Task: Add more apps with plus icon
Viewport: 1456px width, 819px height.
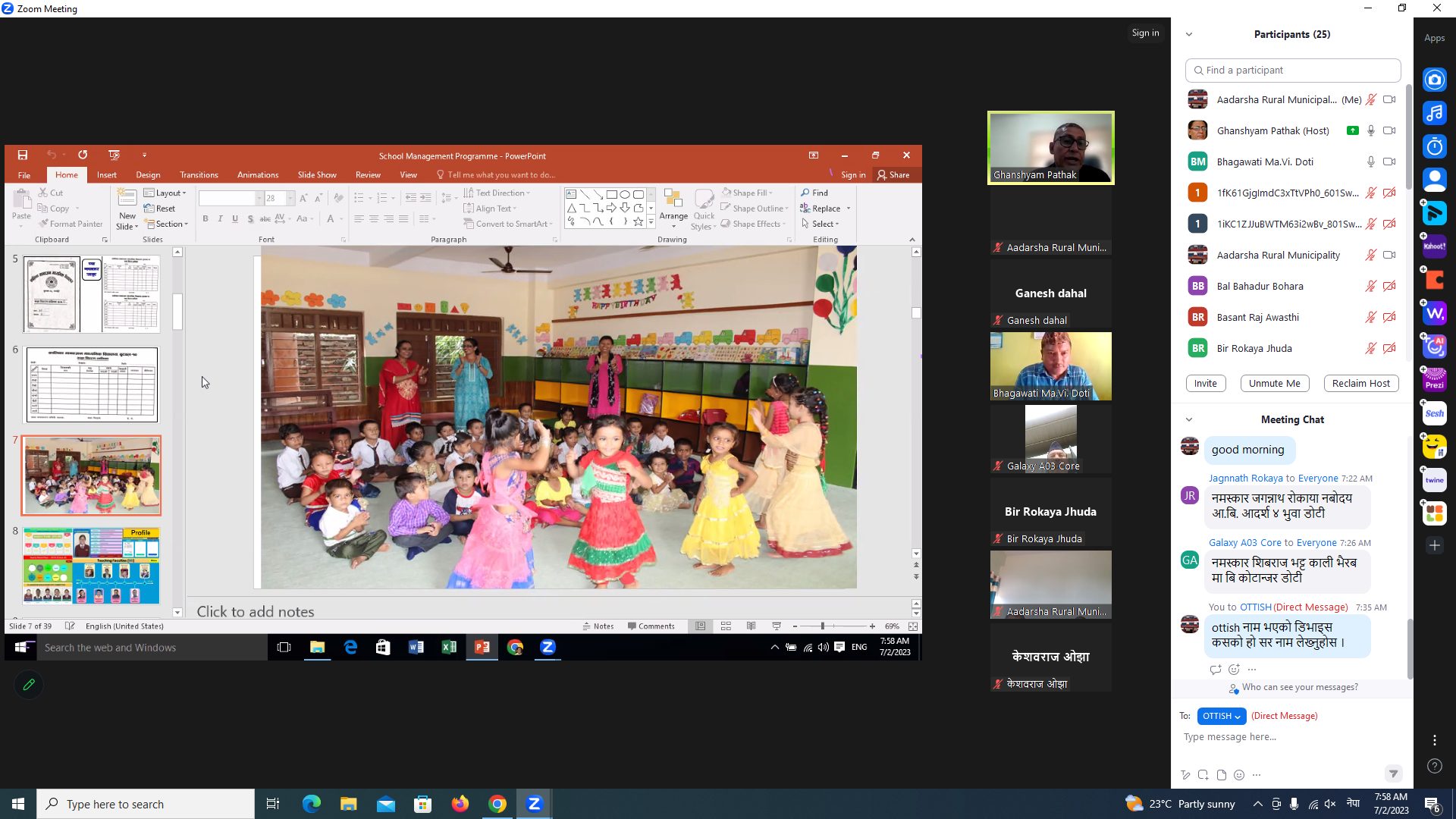Action: coord(1434,545)
